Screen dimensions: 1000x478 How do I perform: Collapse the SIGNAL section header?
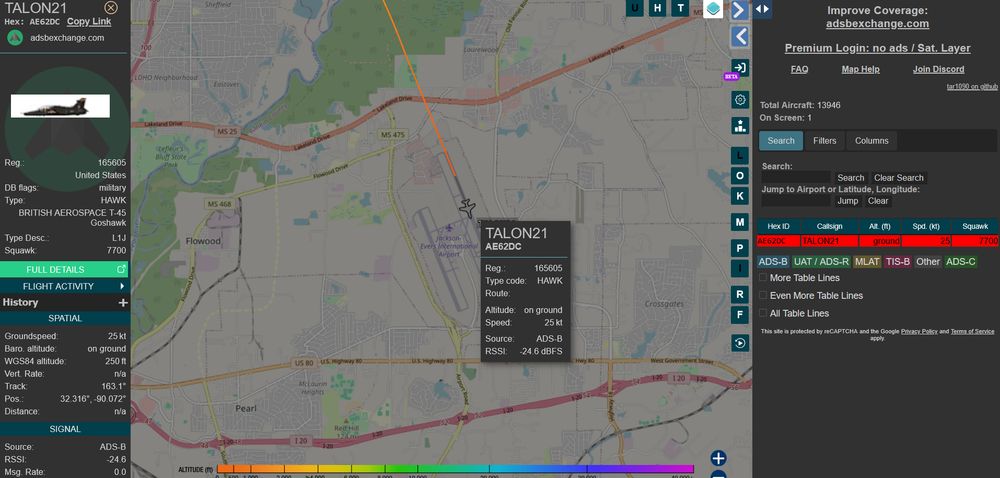click(65, 429)
